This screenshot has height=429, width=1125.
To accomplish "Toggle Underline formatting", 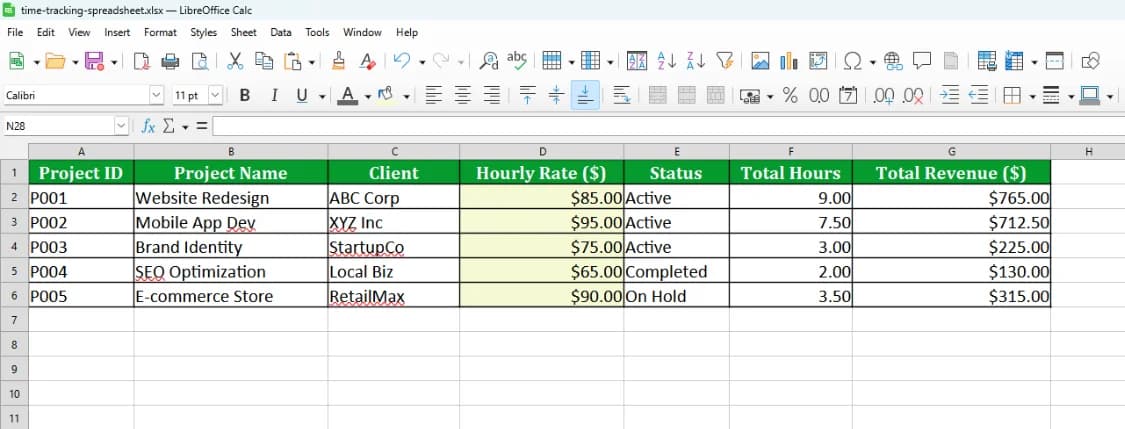I will tap(302, 95).
